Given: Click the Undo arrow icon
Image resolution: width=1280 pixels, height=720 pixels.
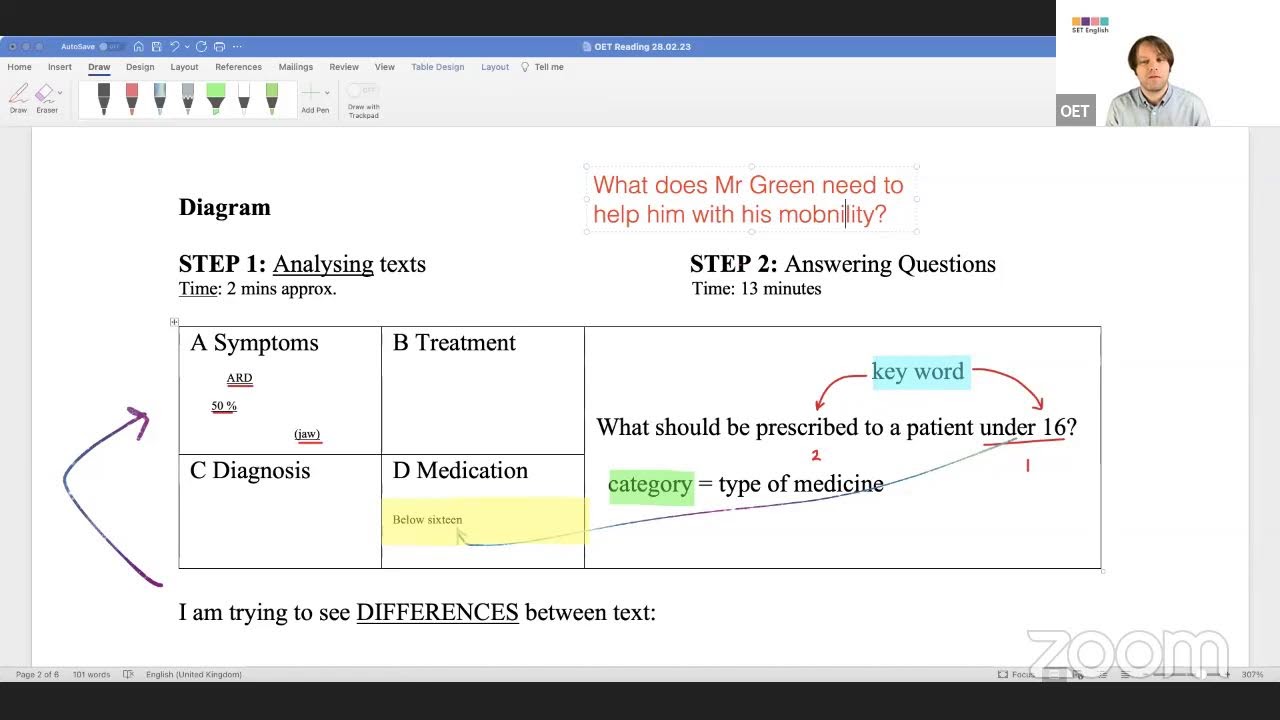Looking at the screenshot, I should pyautogui.click(x=174, y=47).
